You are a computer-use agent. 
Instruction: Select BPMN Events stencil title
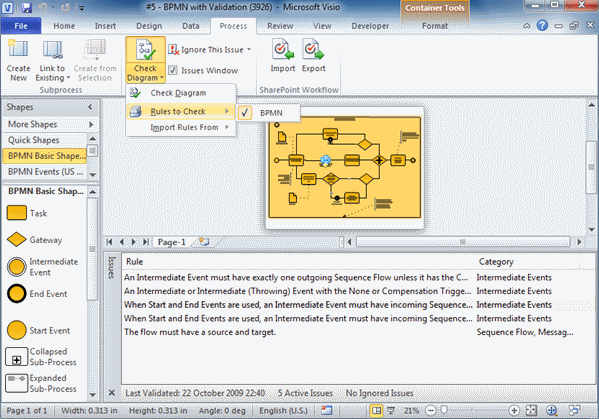[45, 172]
